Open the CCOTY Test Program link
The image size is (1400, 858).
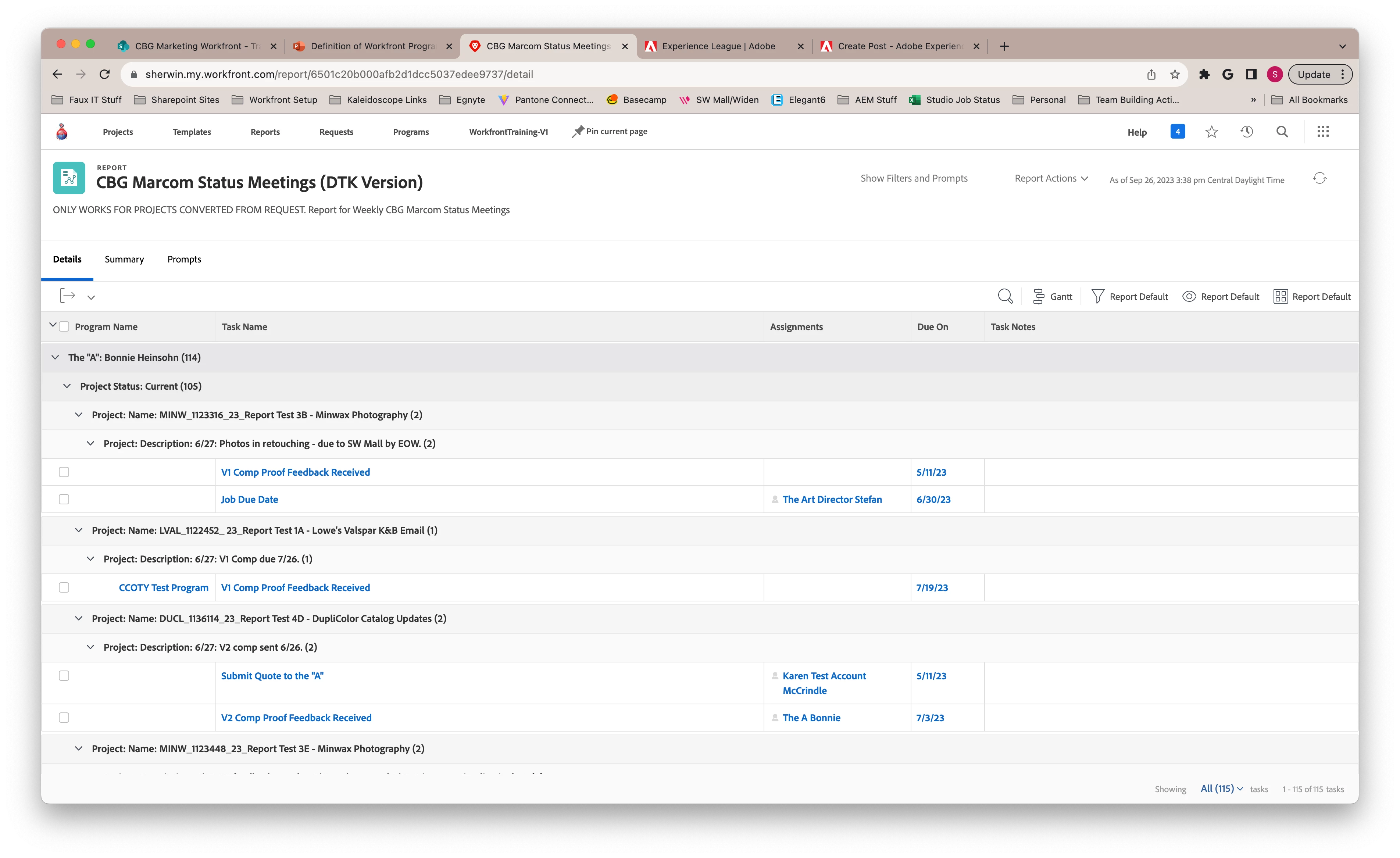[x=163, y=587]
